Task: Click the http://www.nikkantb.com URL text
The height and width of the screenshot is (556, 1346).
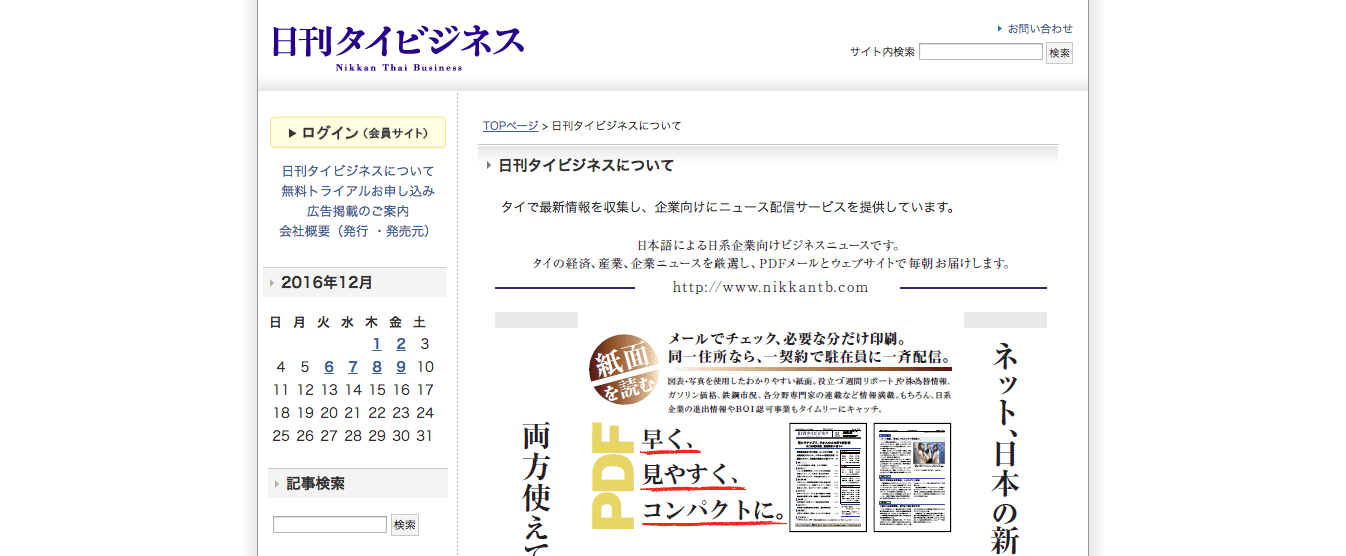Action: (x=771, y=288)
